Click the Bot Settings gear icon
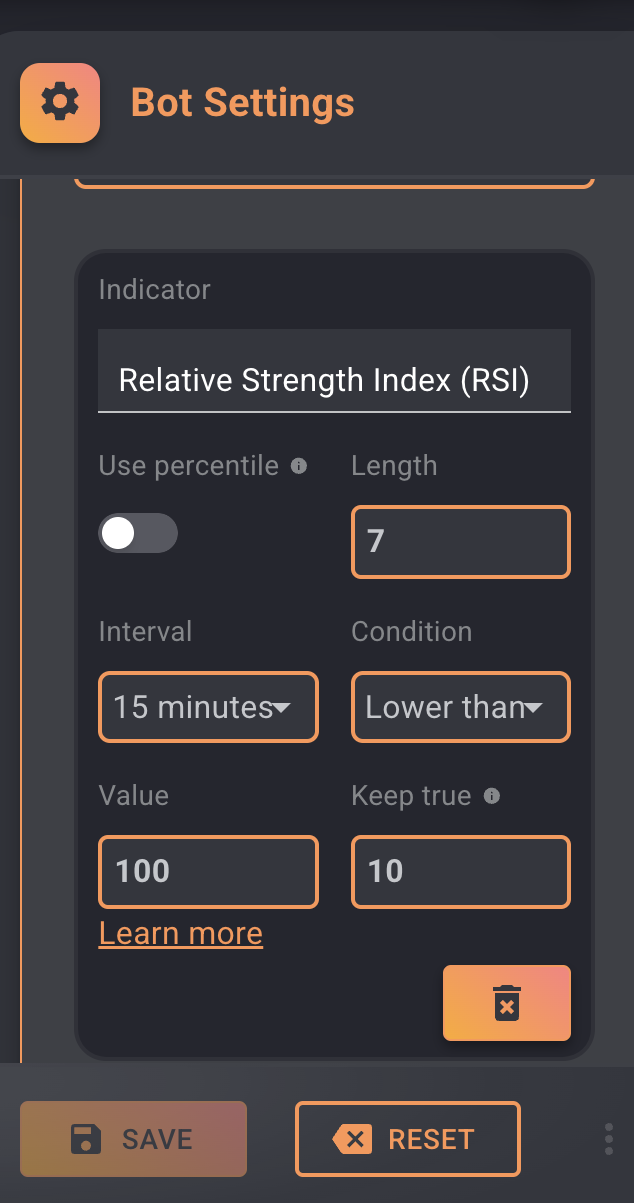 (x=60, y=102)
